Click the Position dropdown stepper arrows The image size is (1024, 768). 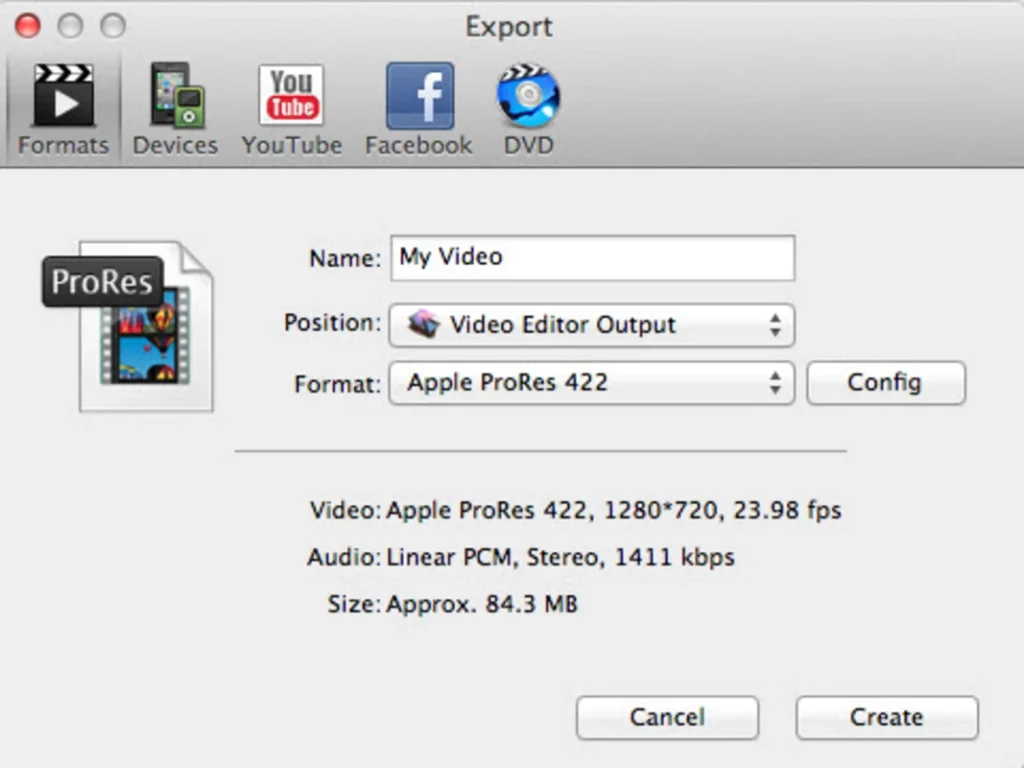[x=777, y=324]
